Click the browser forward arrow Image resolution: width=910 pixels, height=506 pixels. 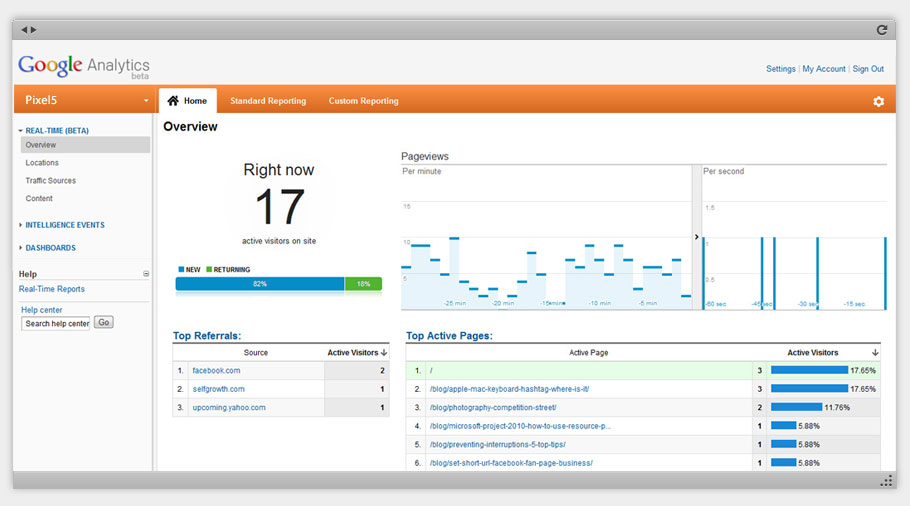point(34,30)
